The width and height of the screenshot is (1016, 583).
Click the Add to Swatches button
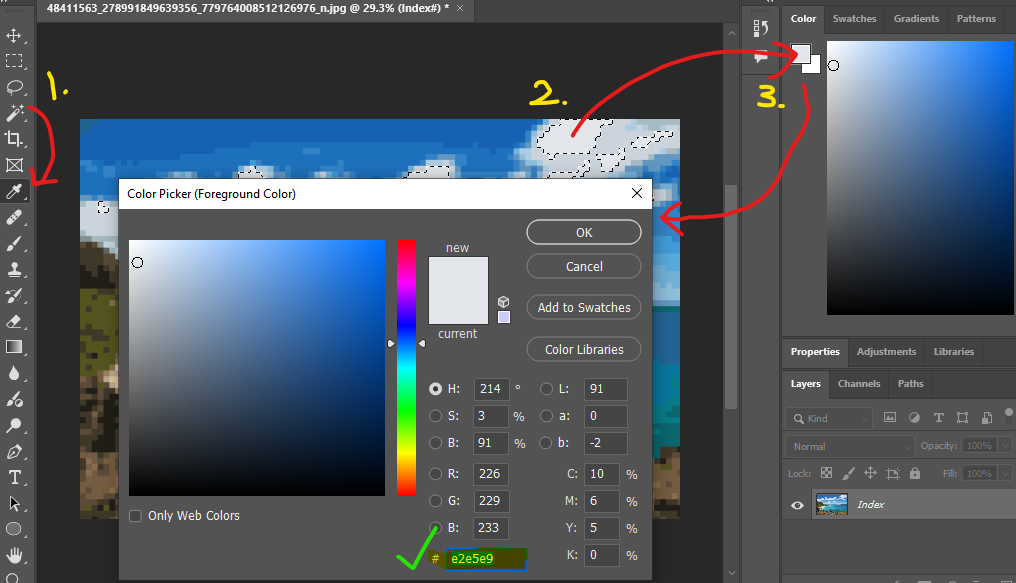click(584, 307)
